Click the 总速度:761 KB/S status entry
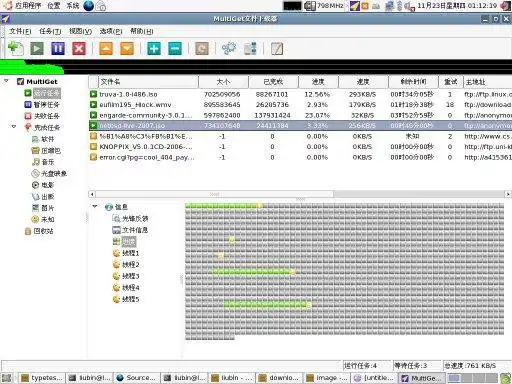The height and width of the screenshot is (384, 512). (471, 366)
